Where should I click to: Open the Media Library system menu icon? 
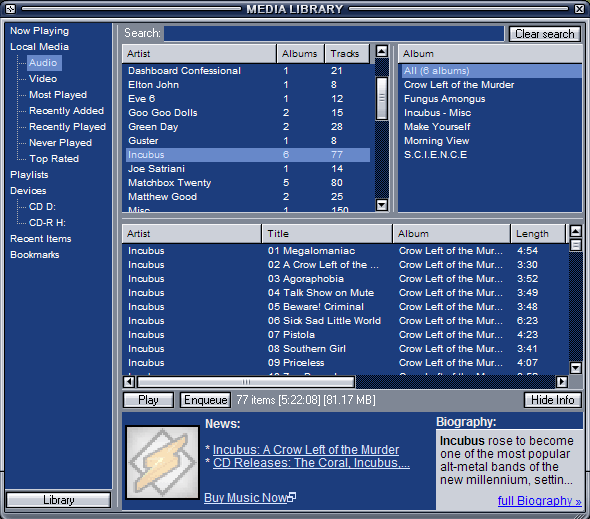pos(11,9)
